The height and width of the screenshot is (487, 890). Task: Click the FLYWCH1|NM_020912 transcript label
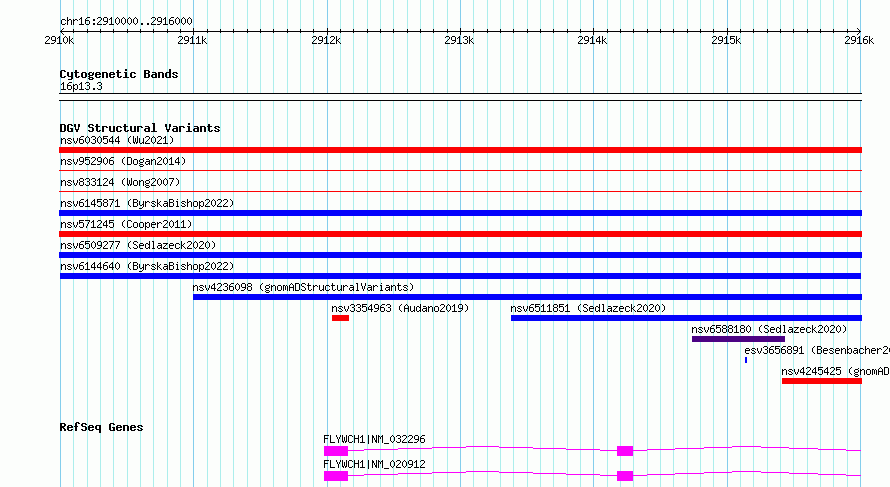point(374,464)
